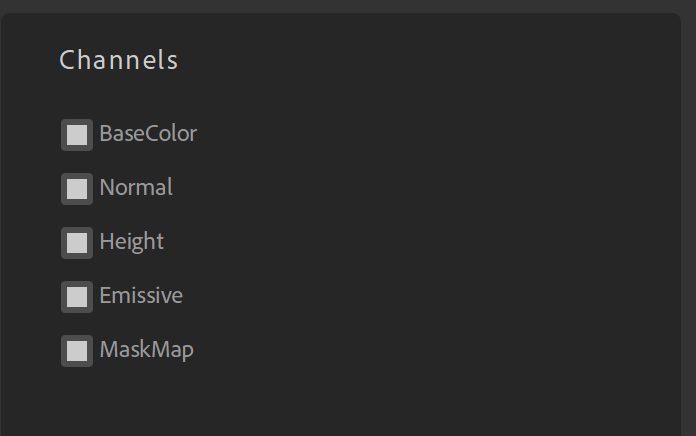Click the Normal label text
This screenshot has height=436, width=696.
pyautogui.click(x=136, y=188)
